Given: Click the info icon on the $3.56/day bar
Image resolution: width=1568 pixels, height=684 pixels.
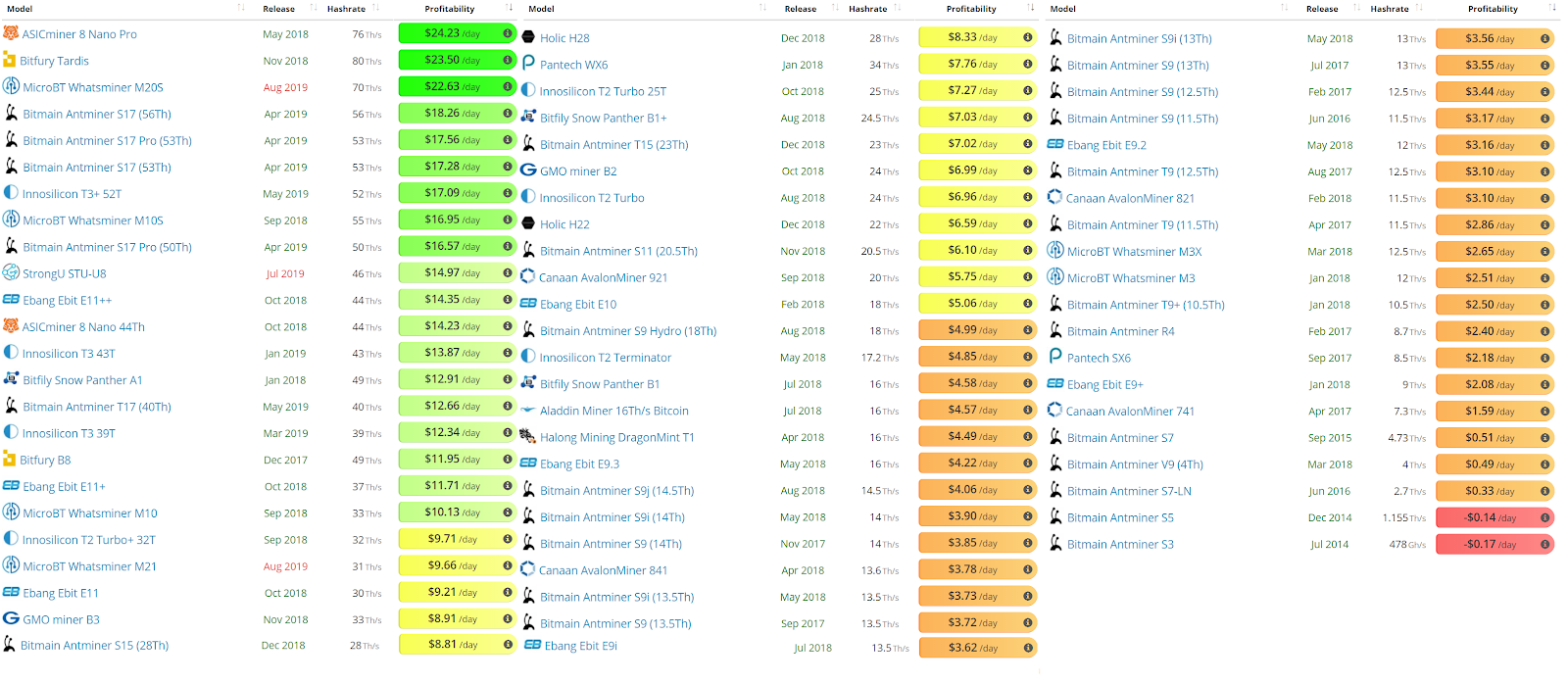Looking at the screenshot, I should tap(1544, 39).
